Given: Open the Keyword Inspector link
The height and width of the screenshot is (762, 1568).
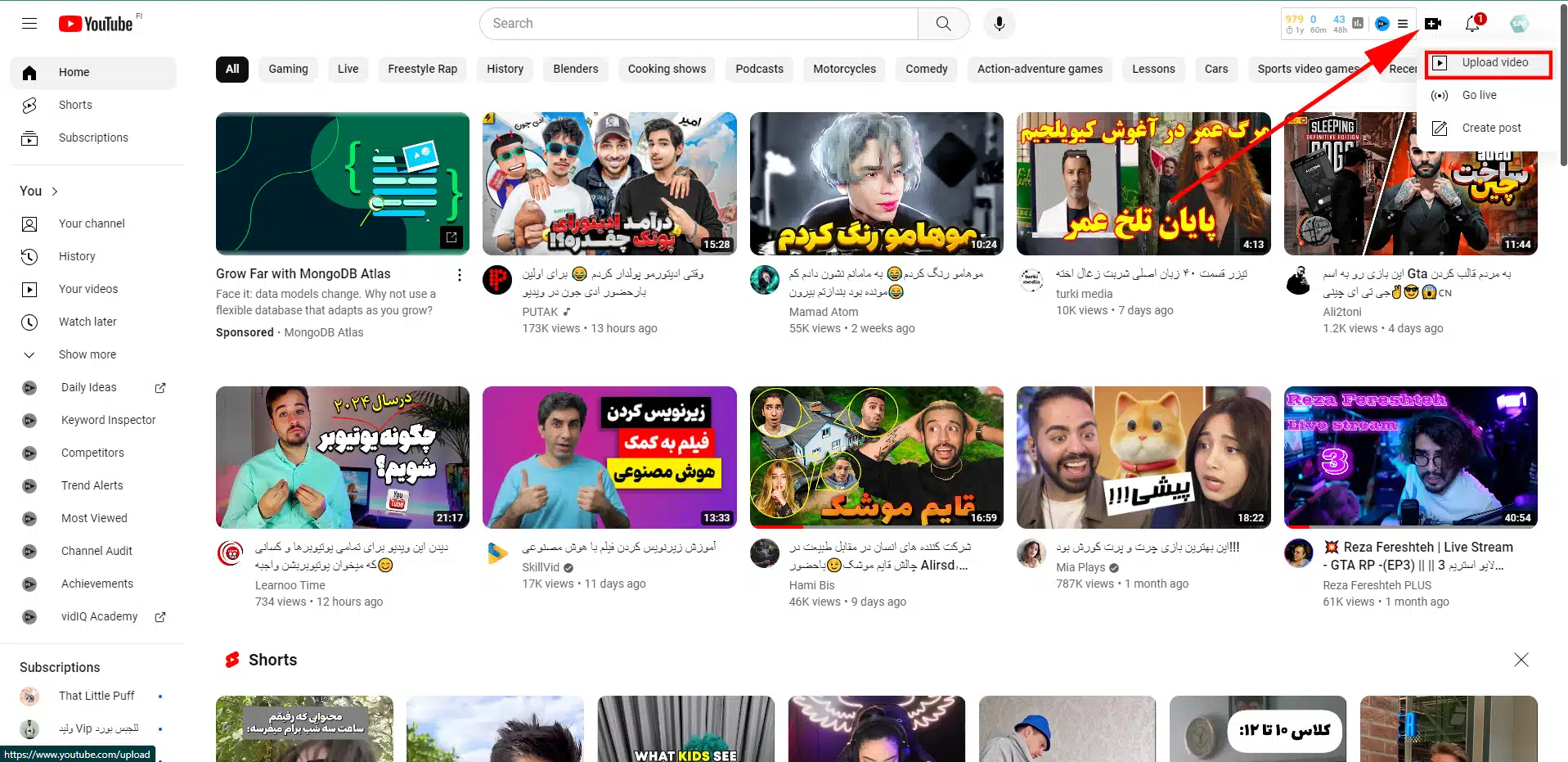Looking at the screenshot, I should tap(108, 420).
